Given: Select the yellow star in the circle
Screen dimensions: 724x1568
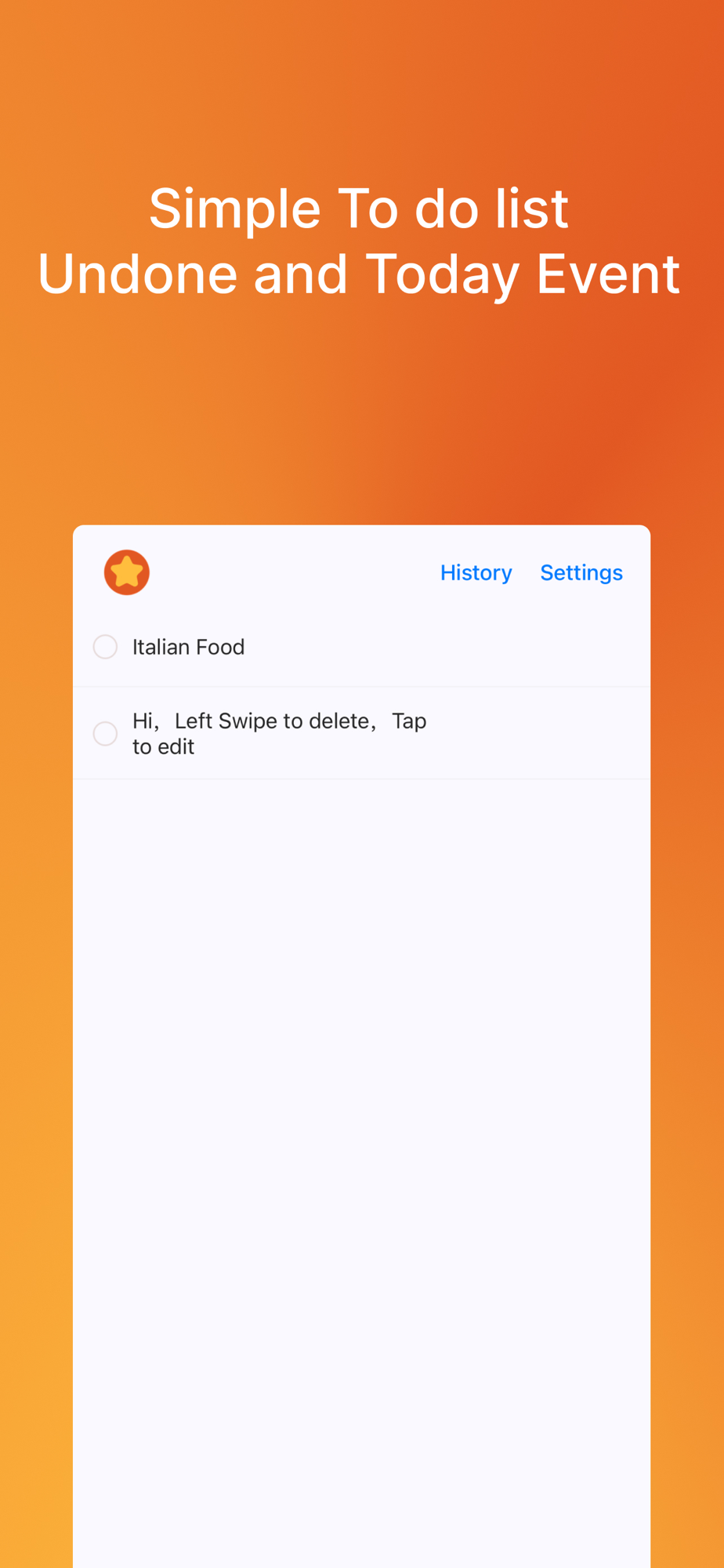Looking at the screenshot, I should coord(127,572).
